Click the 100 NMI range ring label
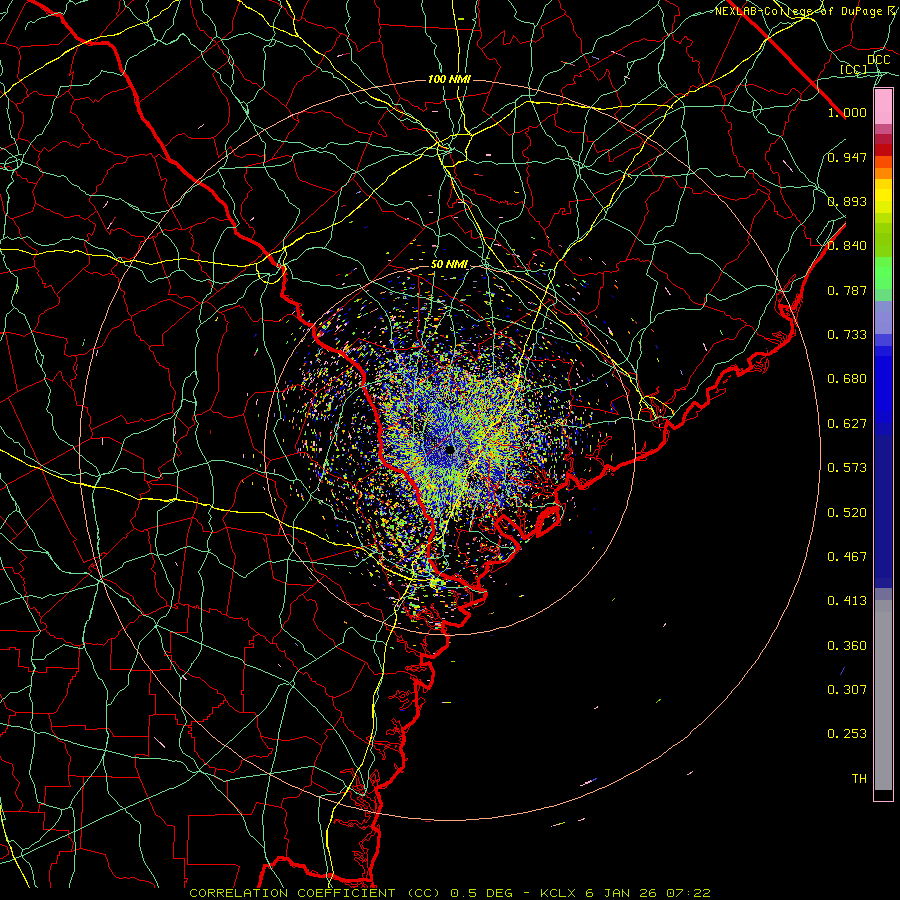 point(449,79)
